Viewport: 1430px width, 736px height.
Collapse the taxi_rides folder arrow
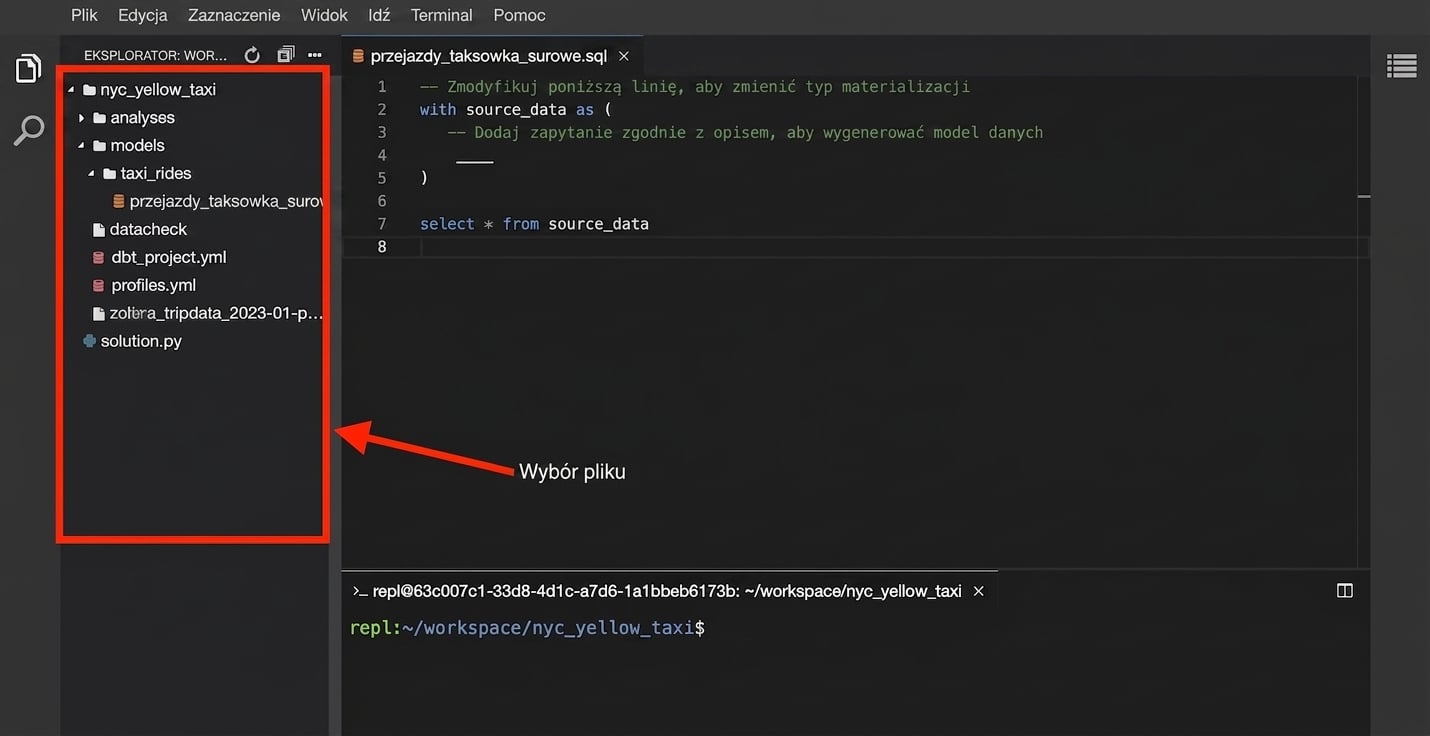[x=91, y=174]
